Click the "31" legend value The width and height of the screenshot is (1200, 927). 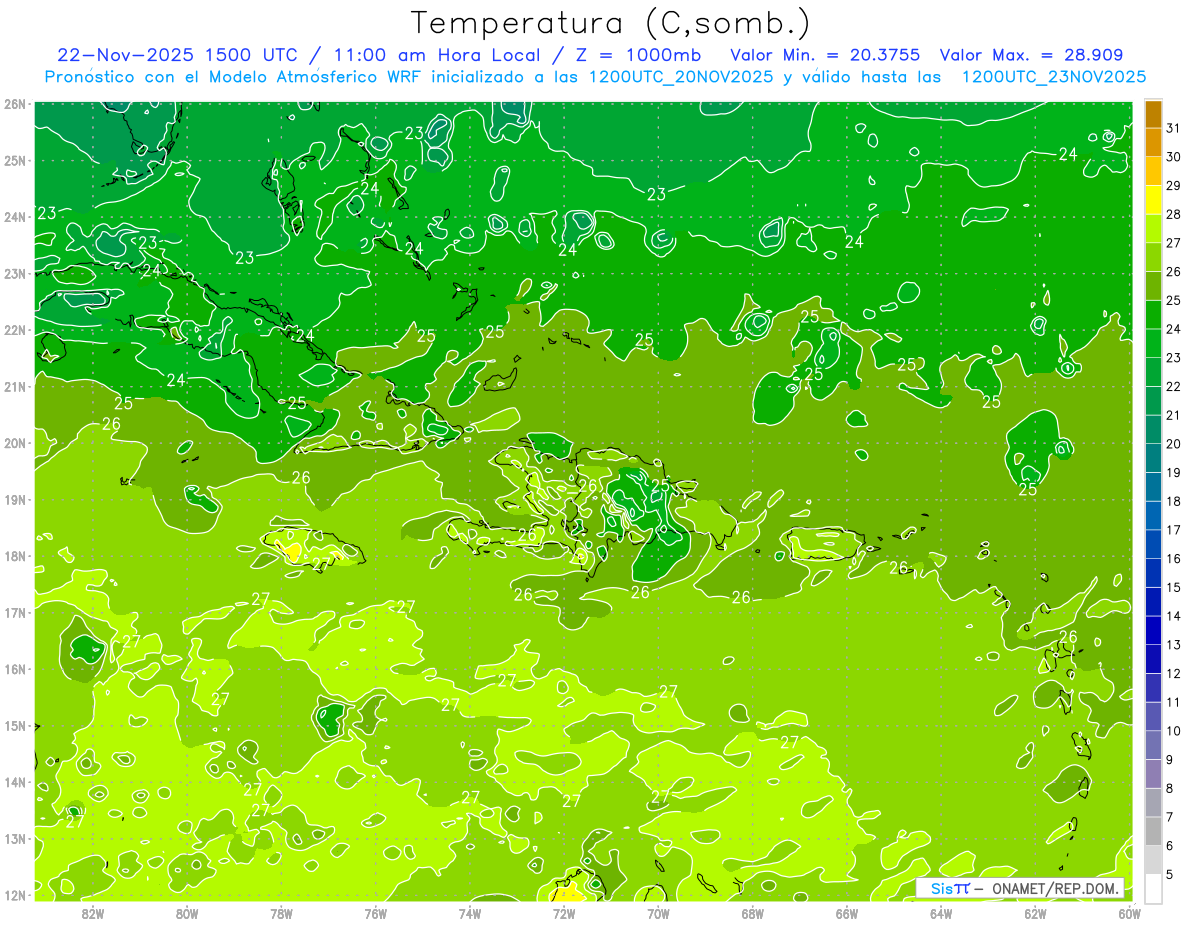(1173, 128)
